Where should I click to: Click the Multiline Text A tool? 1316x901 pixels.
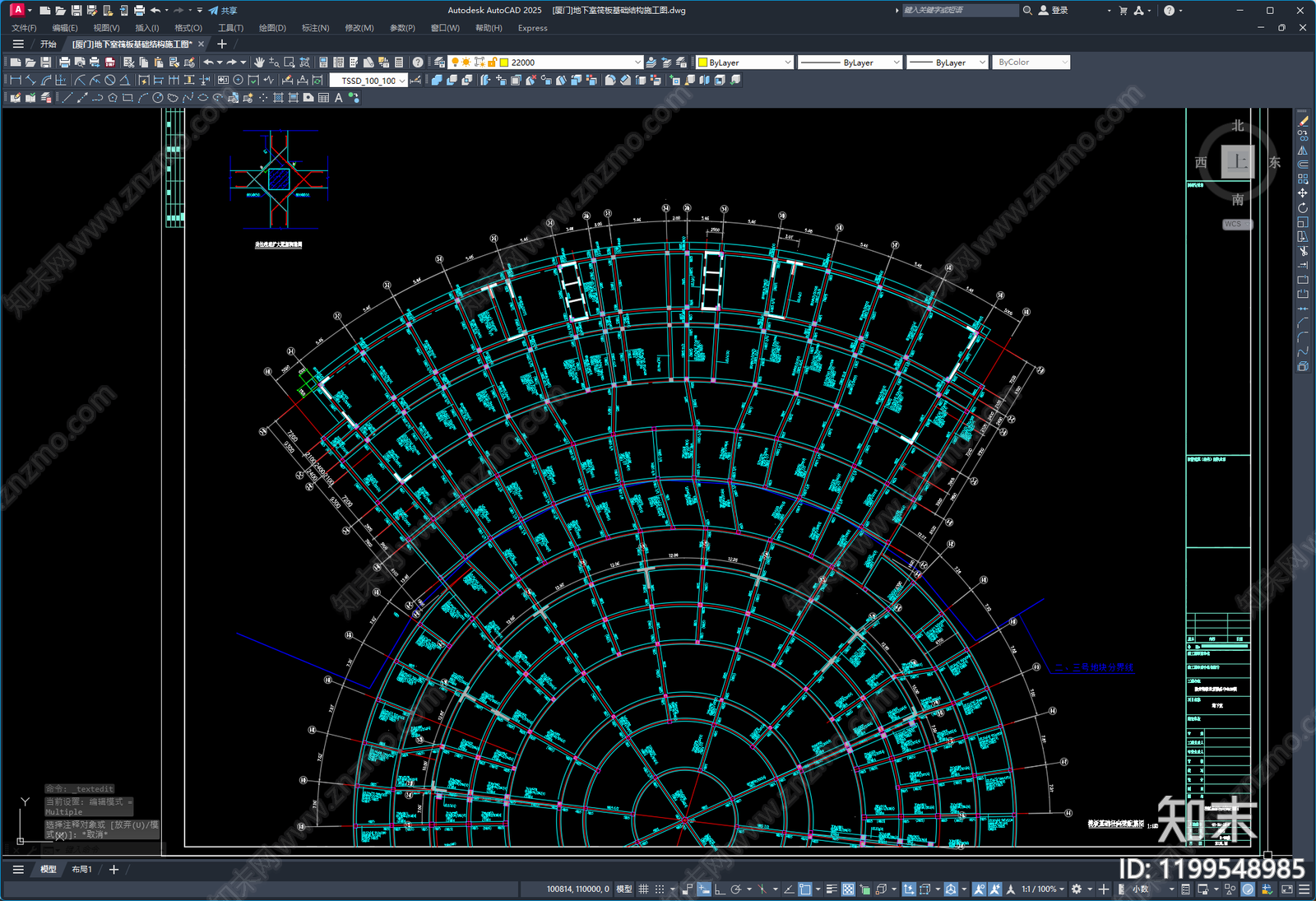[x=338, y=98]
